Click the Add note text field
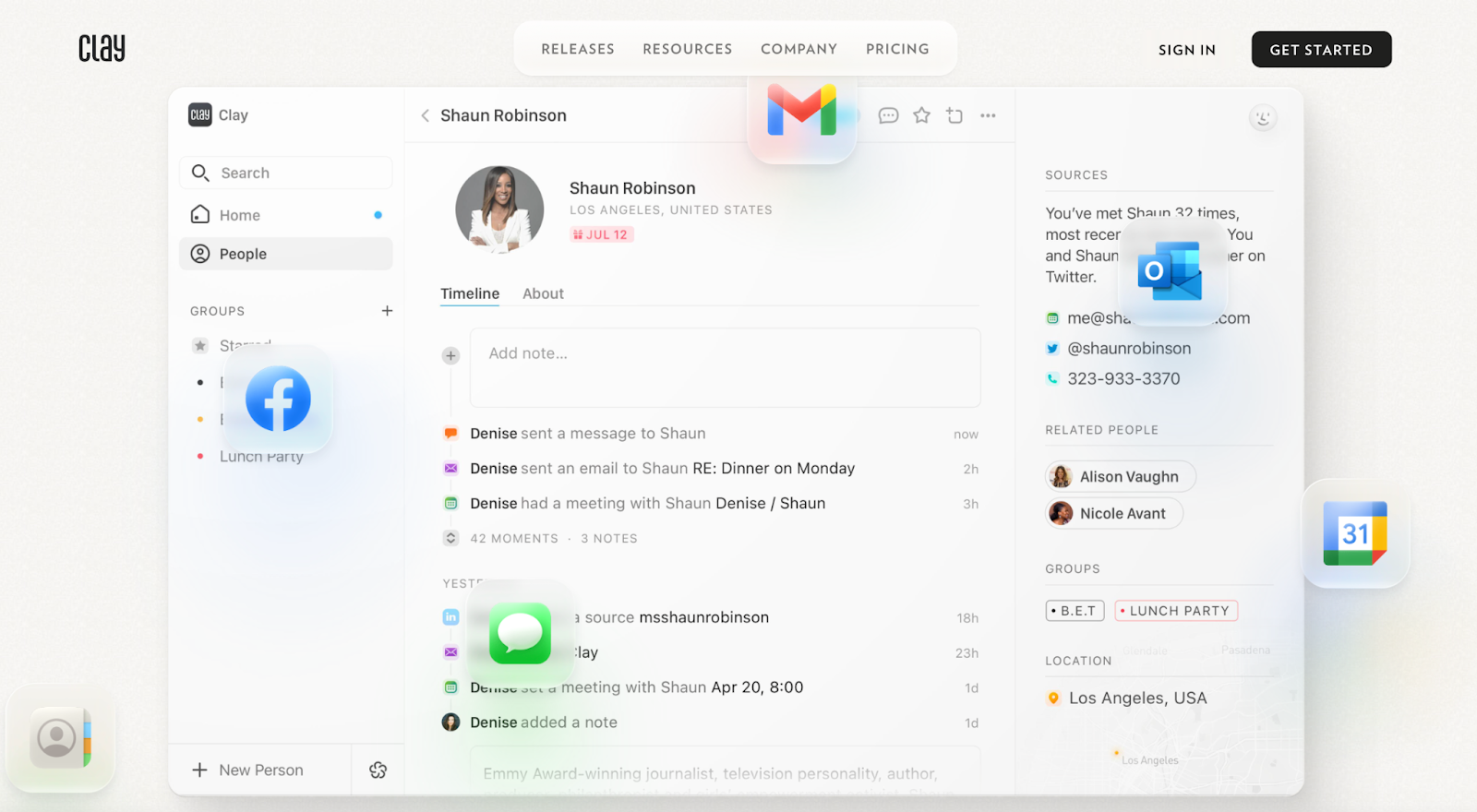 point(725,367)
